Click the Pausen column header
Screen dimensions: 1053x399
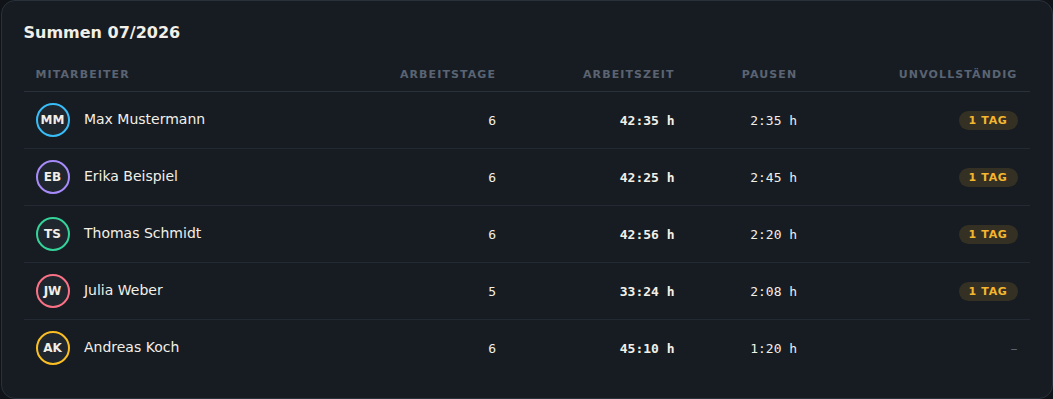[769, 75]
